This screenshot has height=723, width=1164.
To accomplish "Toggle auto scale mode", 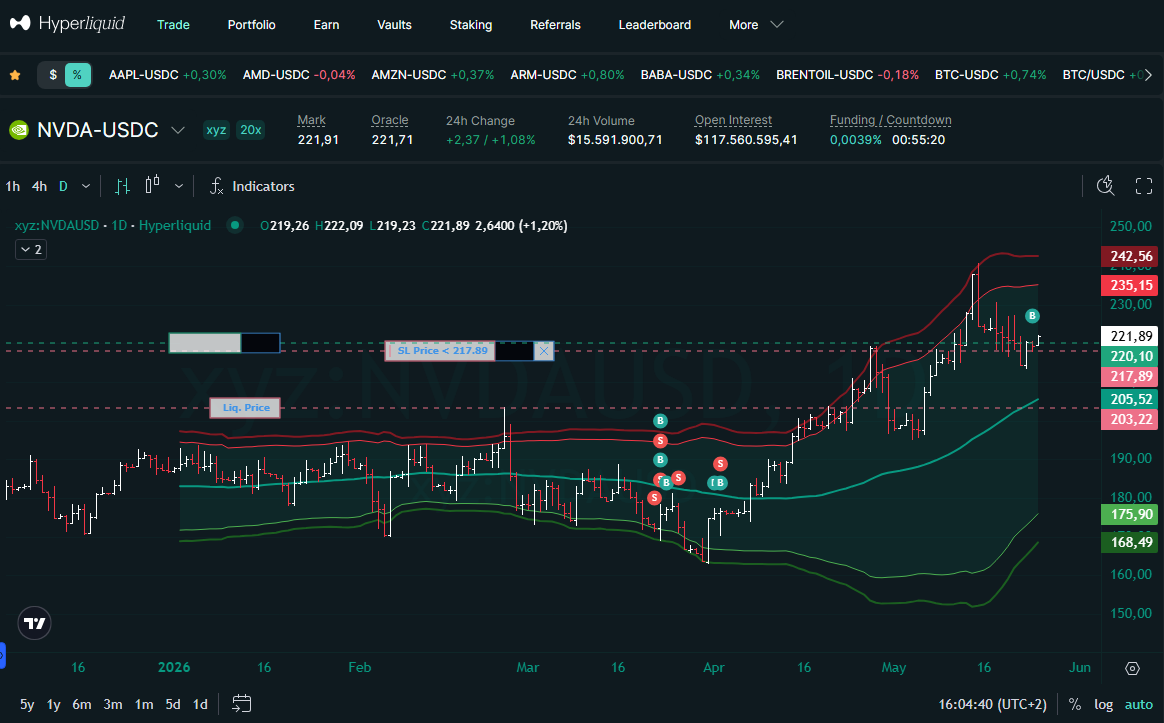I will (x=1139, y=704).
